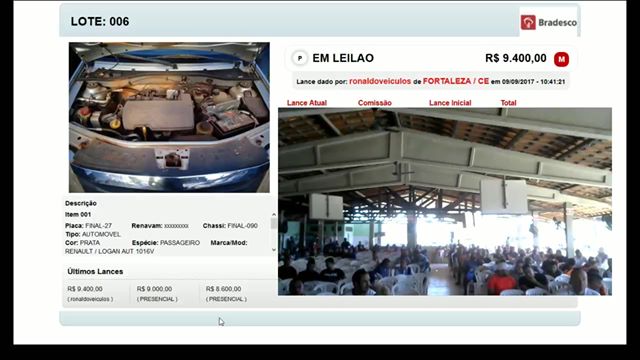Click the down arrow of description scrollbar
Viewport: 640px width, 360px height.
tap(274, 250)
